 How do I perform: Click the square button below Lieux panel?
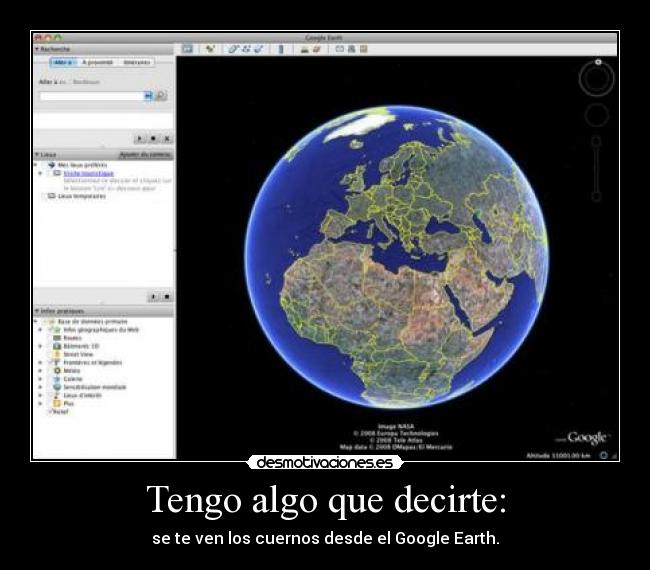167,297
